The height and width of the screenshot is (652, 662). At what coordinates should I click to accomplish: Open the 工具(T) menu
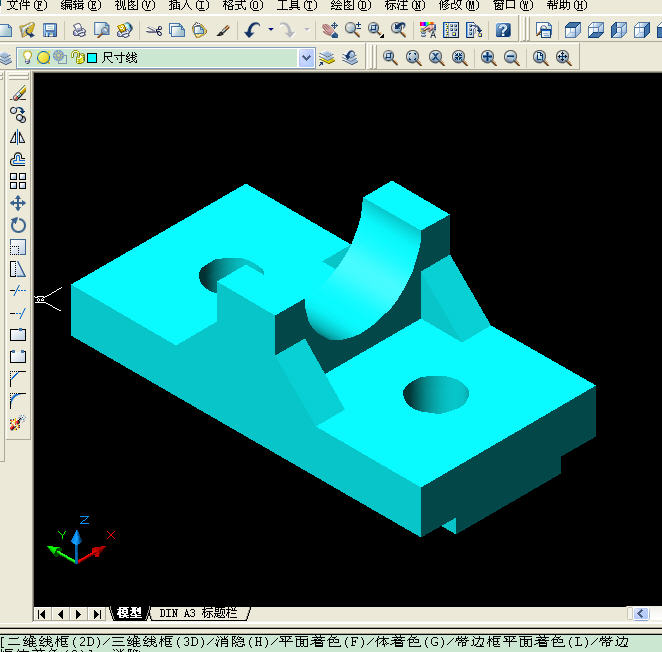(296, 5)
